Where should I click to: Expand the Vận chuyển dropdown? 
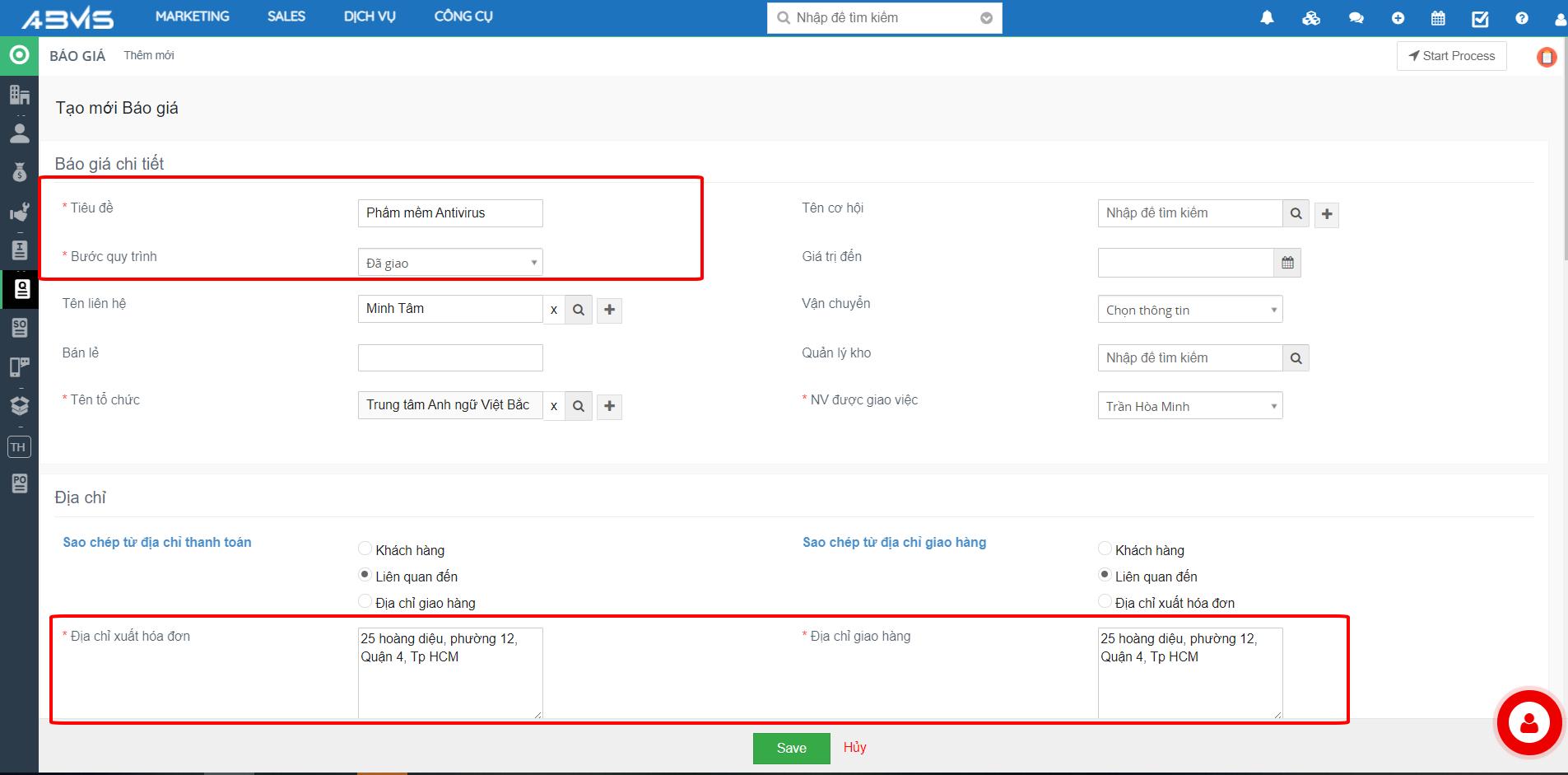click(1189, 310)
